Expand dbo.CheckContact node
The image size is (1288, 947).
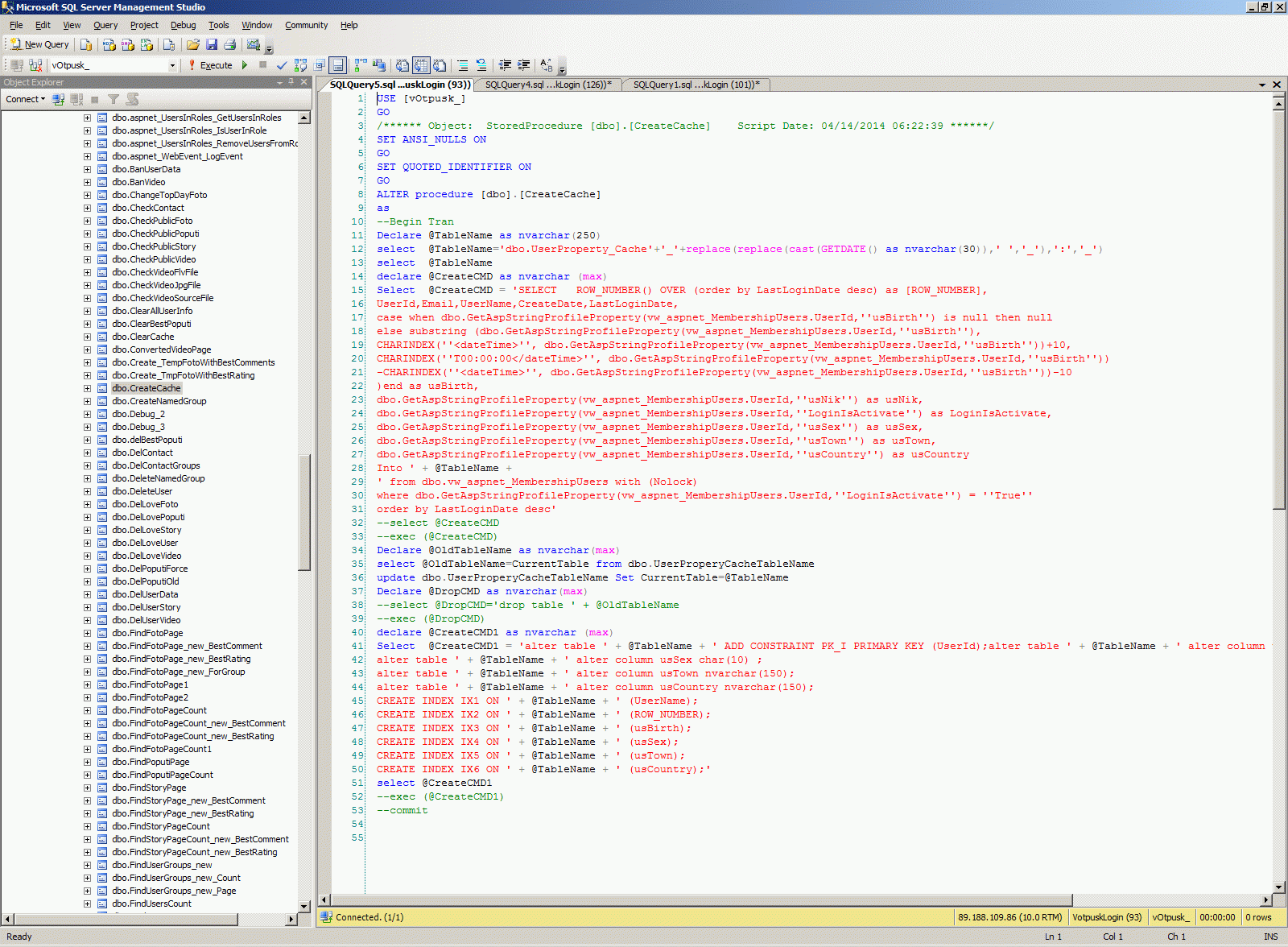pos(87,208)
